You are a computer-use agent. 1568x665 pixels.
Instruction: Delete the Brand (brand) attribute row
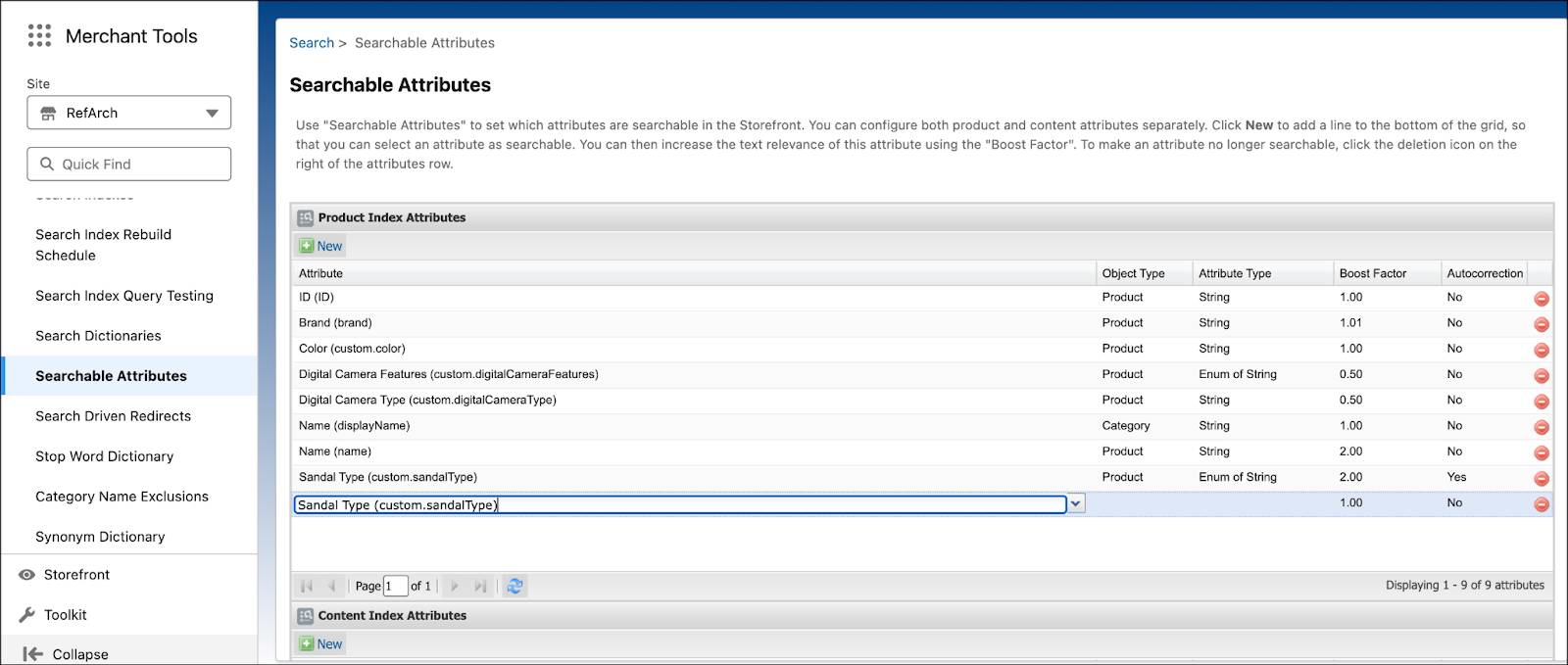pos(1541,324)
